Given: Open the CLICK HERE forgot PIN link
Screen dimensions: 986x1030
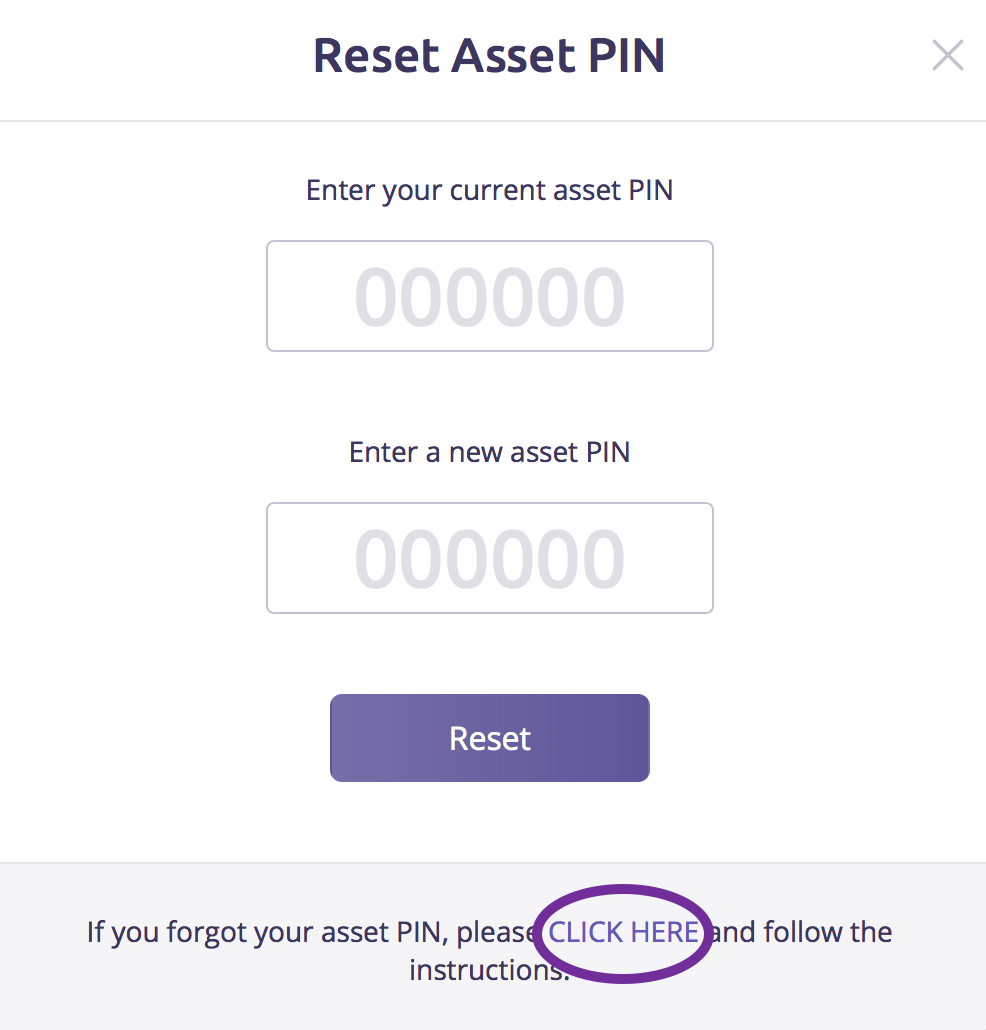Looking at the screenshot, I should pos(624,933).
